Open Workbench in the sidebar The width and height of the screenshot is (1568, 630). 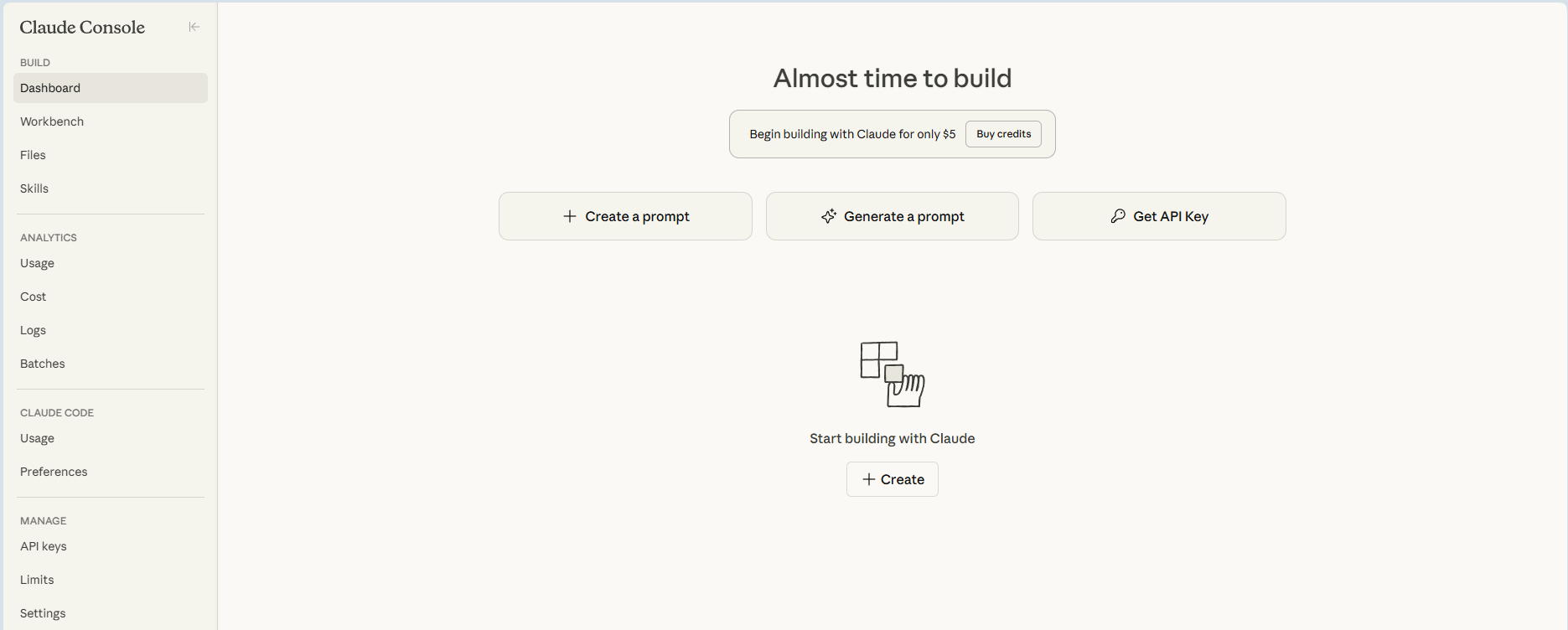[x=52, y=121]
